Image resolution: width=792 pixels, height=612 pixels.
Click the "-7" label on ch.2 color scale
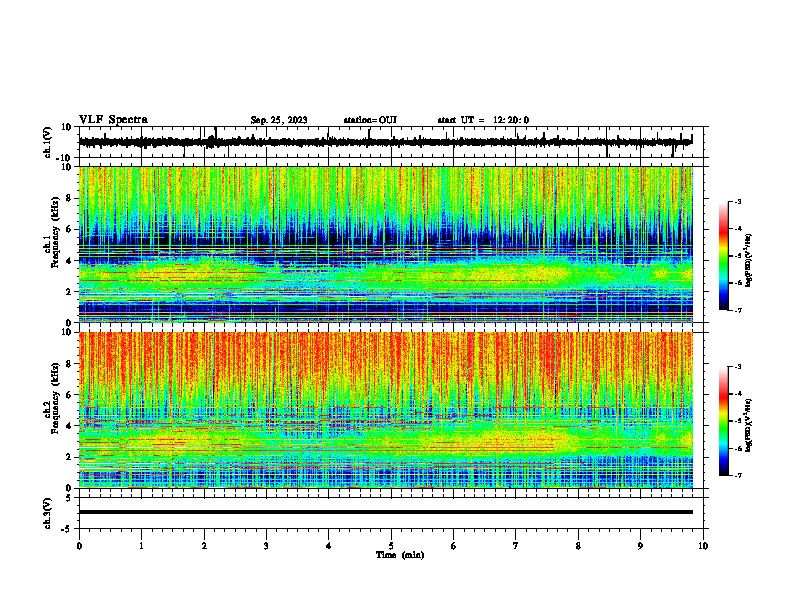click(738, 475)
